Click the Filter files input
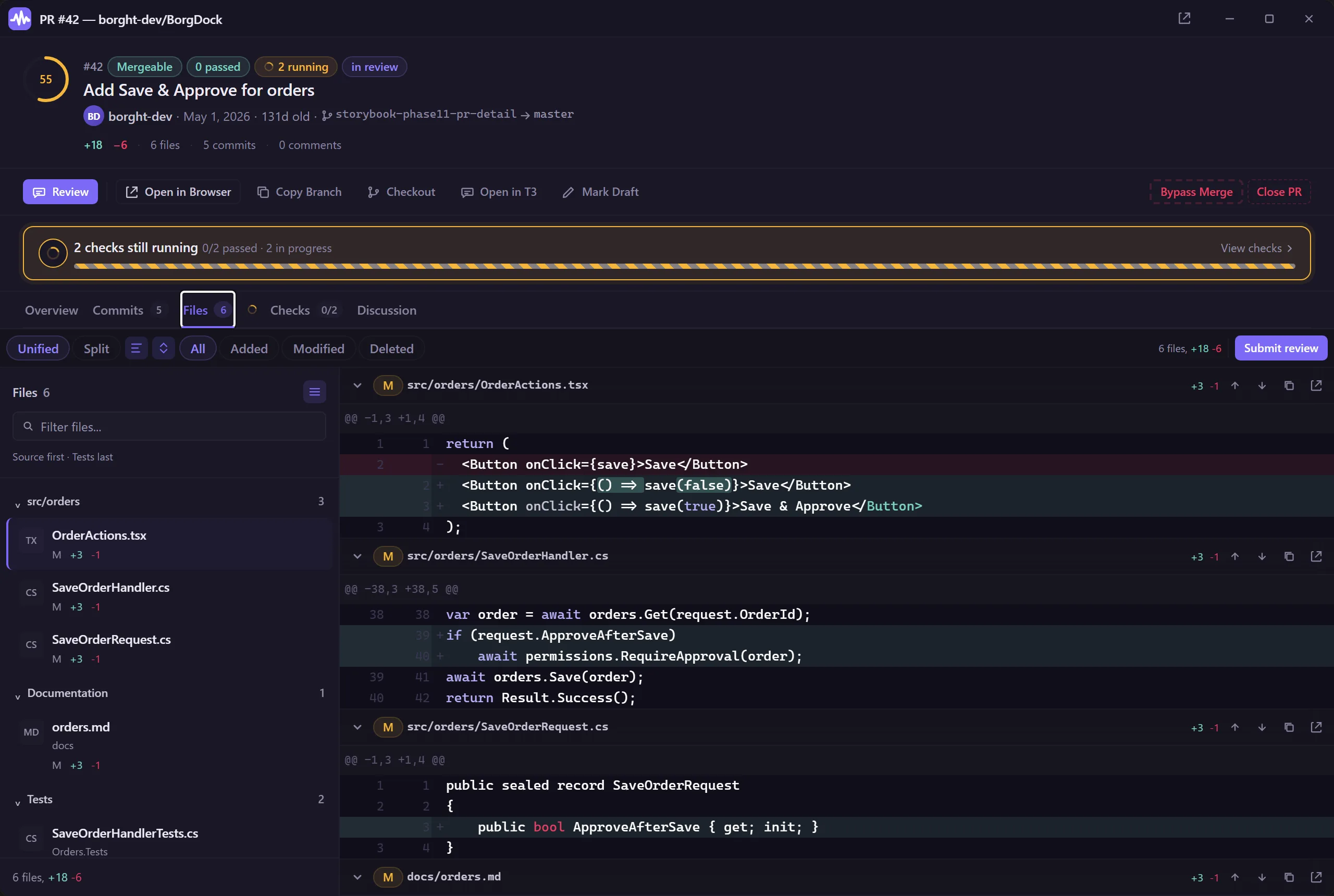This screenshot has width=1334, height=896. [x=169, y=426]
